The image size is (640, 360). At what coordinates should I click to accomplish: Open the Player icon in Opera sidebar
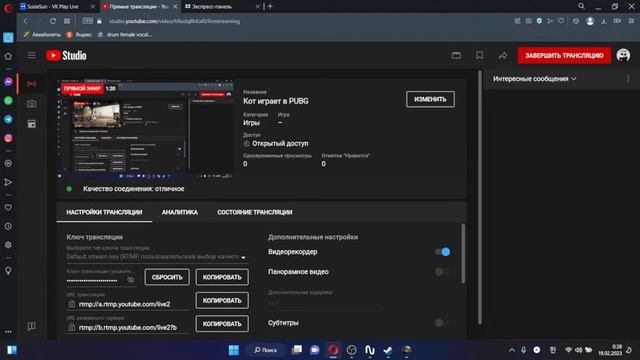pyautogui.click(x=8, y=163)
